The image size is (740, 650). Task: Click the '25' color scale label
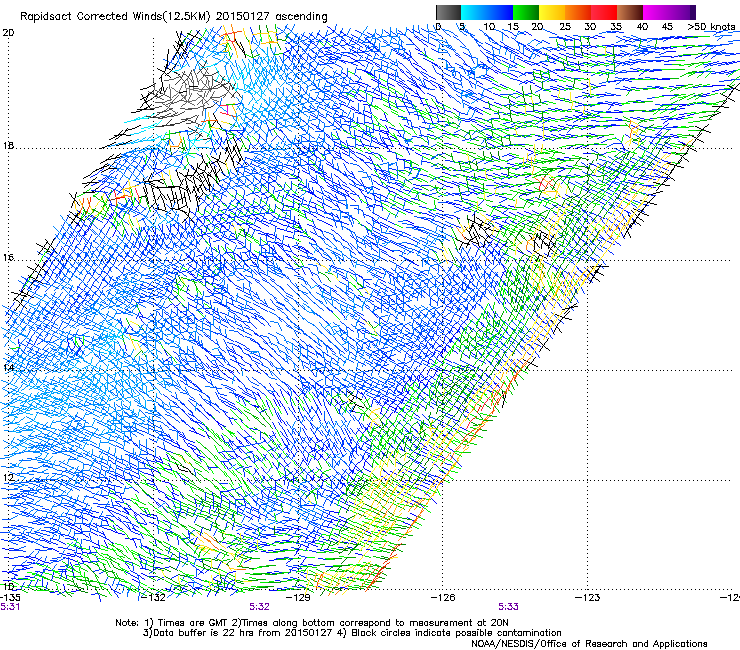[x=565, y=27]
